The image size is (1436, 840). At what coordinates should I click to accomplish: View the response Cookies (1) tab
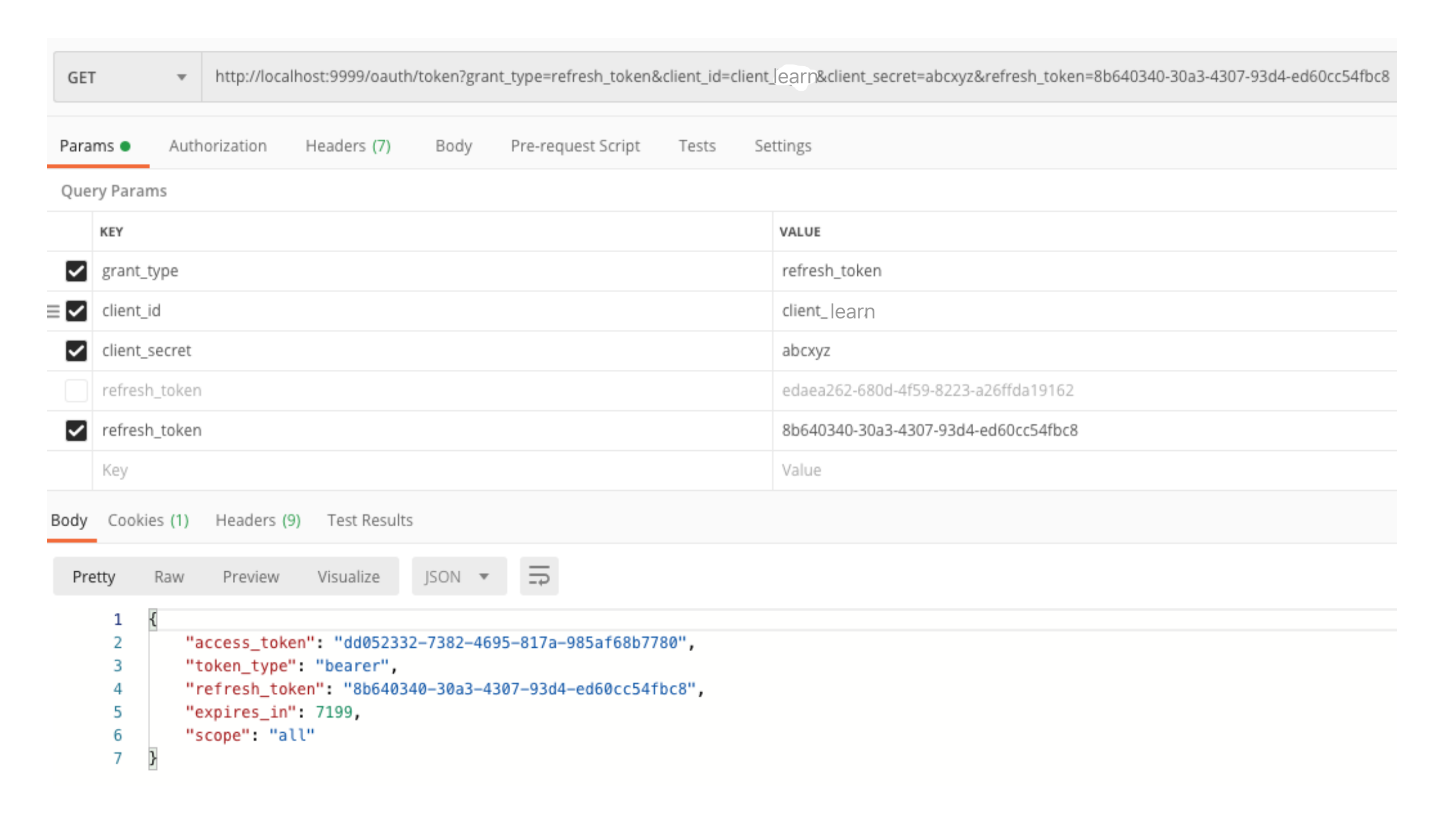tap(148, 520)
